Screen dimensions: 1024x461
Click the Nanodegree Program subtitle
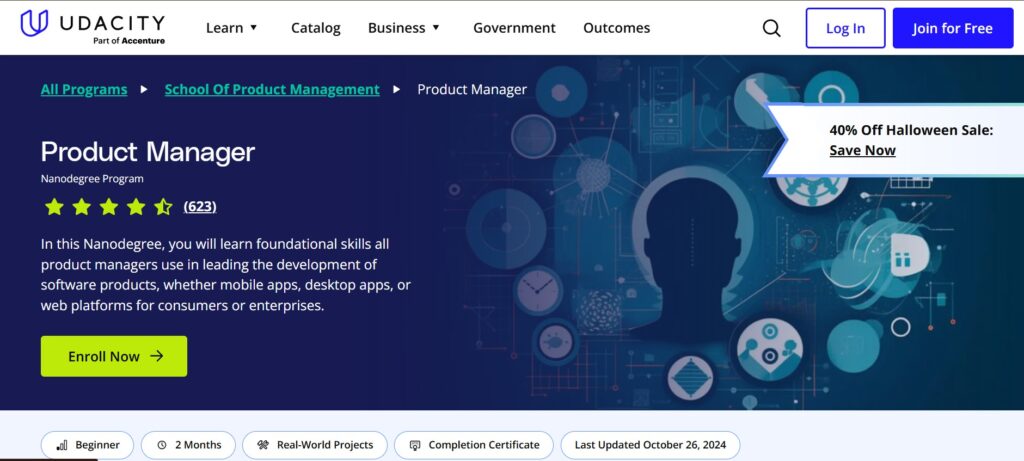tap(92, 178)
